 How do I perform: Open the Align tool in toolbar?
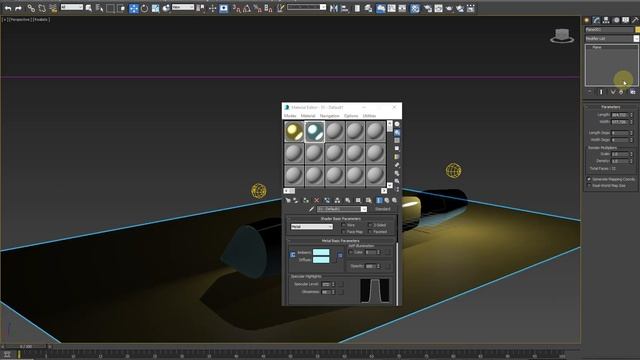click(344, 8)
